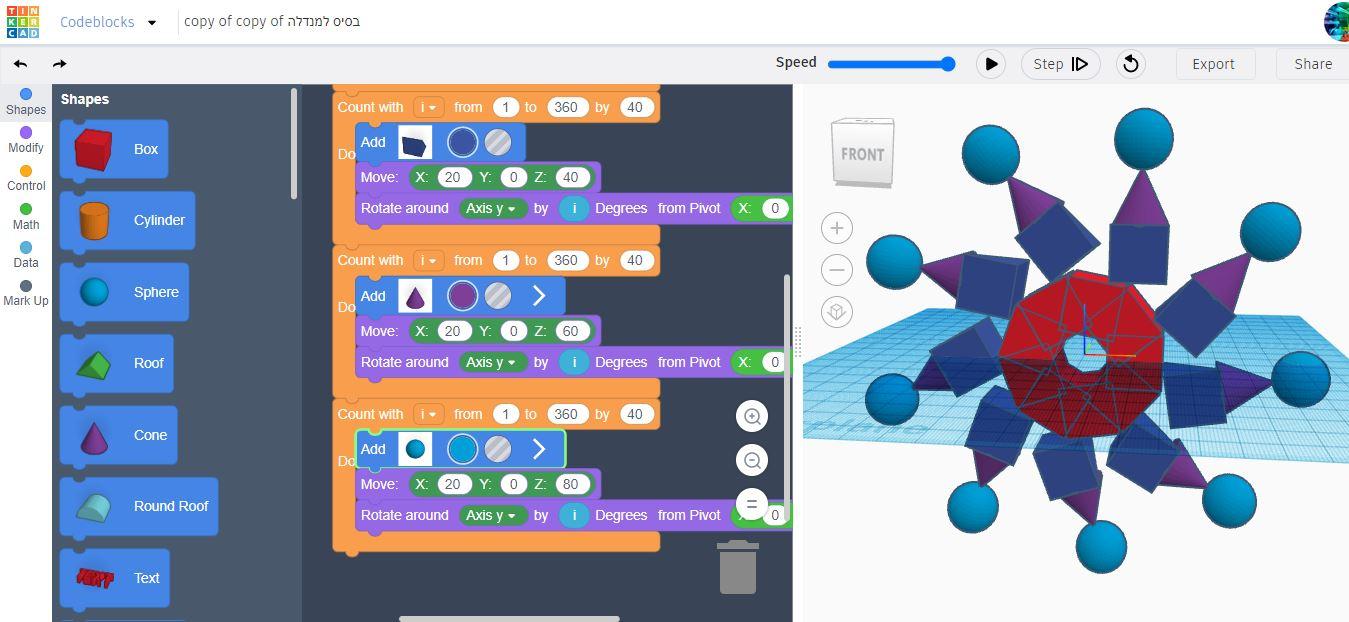Open the Tinkercad logo home link
The image size is (1349, 622).
pos(22,21)
